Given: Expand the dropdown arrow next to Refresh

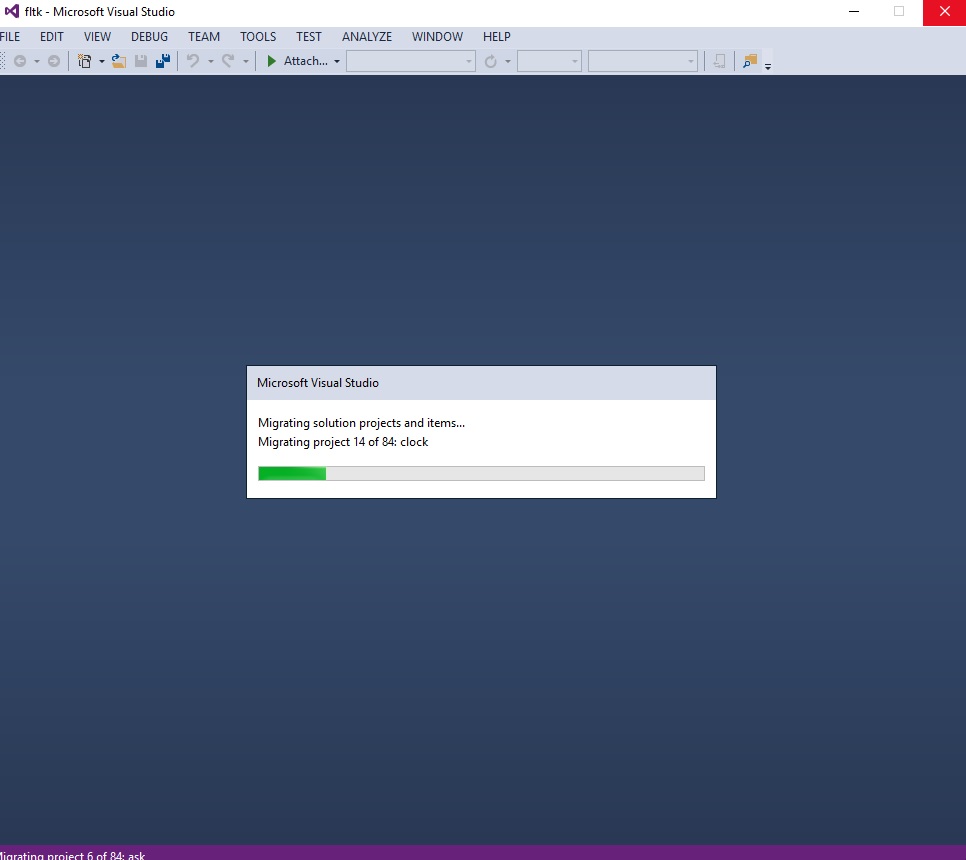Looking at the screenshot, I should click(x=508, y=62).
